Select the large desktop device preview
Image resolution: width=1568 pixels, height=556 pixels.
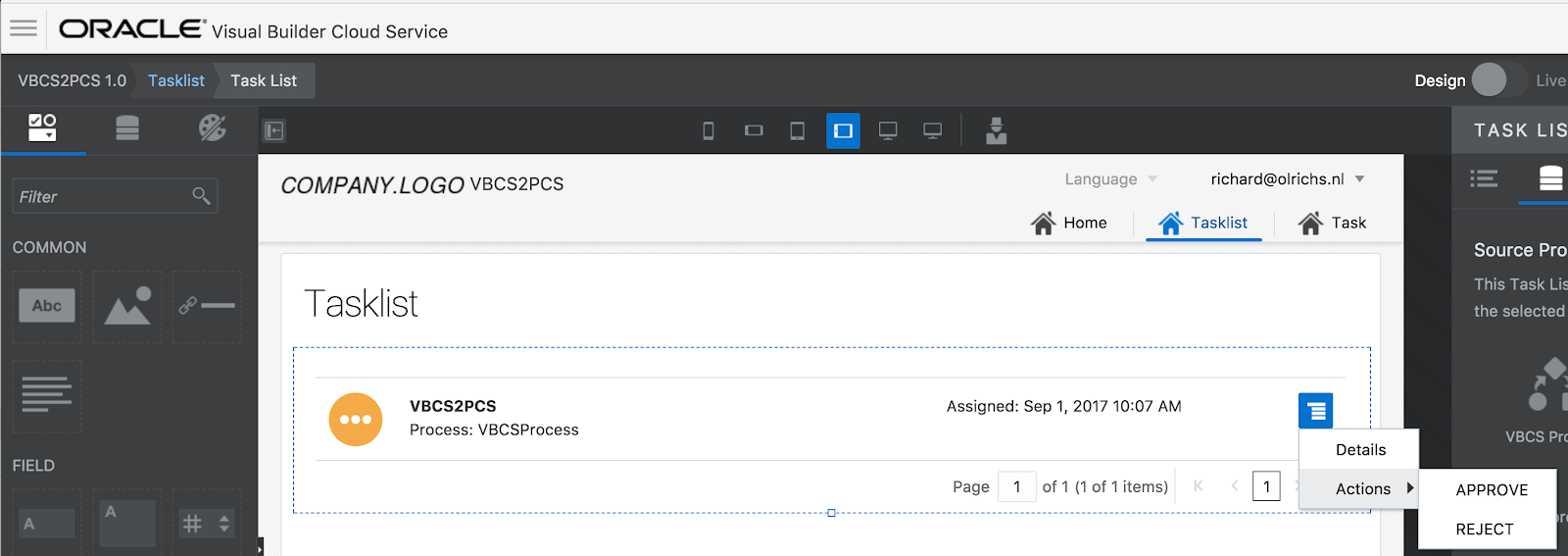click(933, 130)
